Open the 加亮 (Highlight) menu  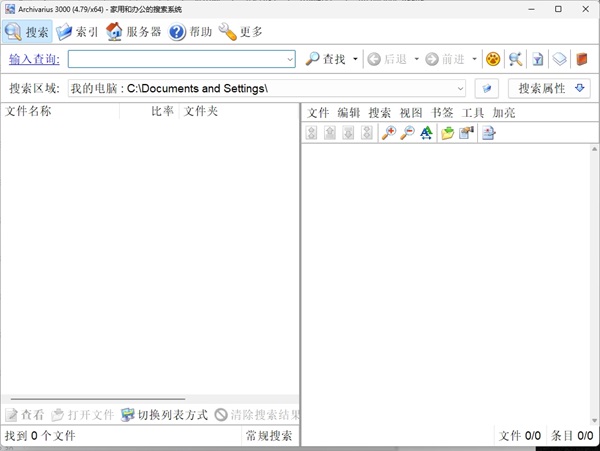(504, 113)
